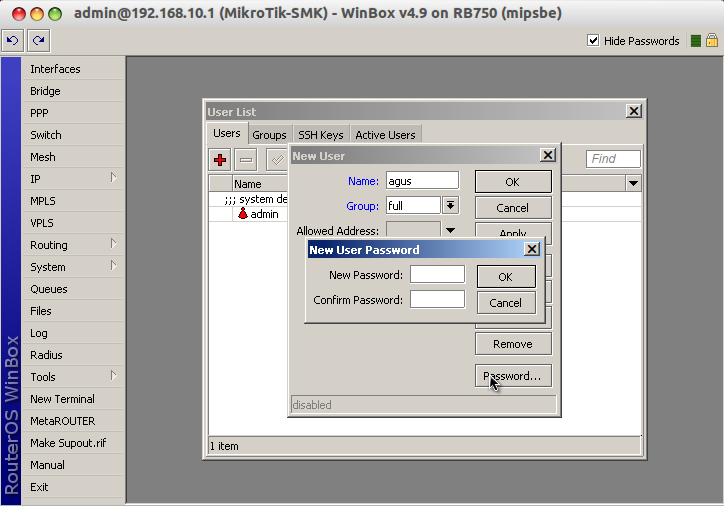Screen dimensions: 724x506
Task: Click the Apply button in New User
Action: pos(513,231)
